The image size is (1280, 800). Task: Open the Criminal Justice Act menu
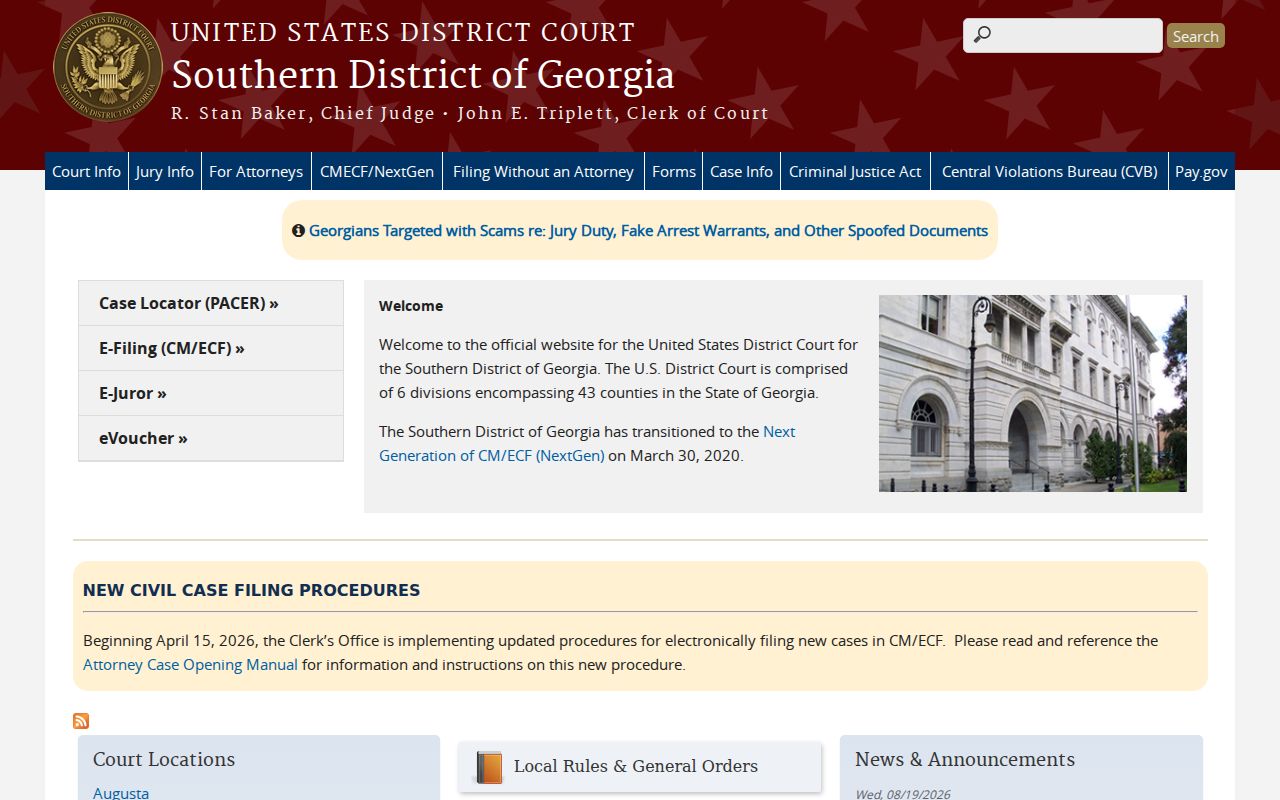pyautogui.click(x=855, y=171)
